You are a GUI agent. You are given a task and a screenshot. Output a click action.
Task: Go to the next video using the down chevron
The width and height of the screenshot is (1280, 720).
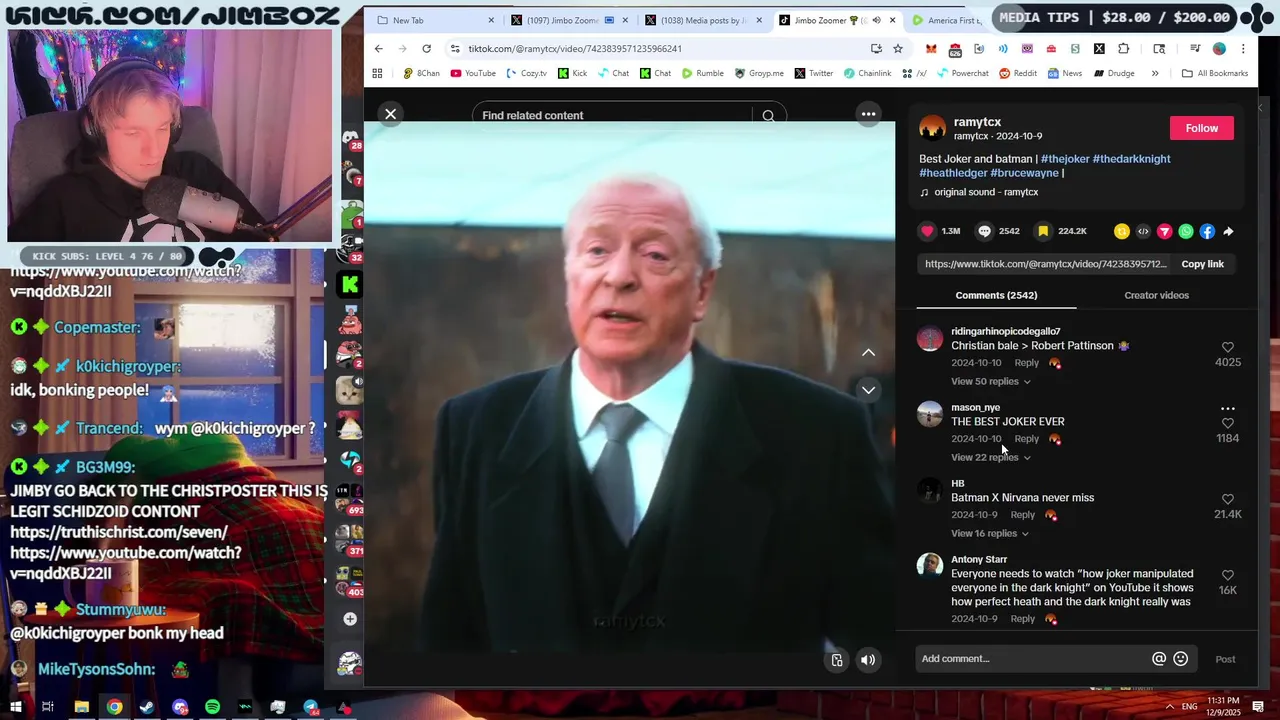coord(868,390)
